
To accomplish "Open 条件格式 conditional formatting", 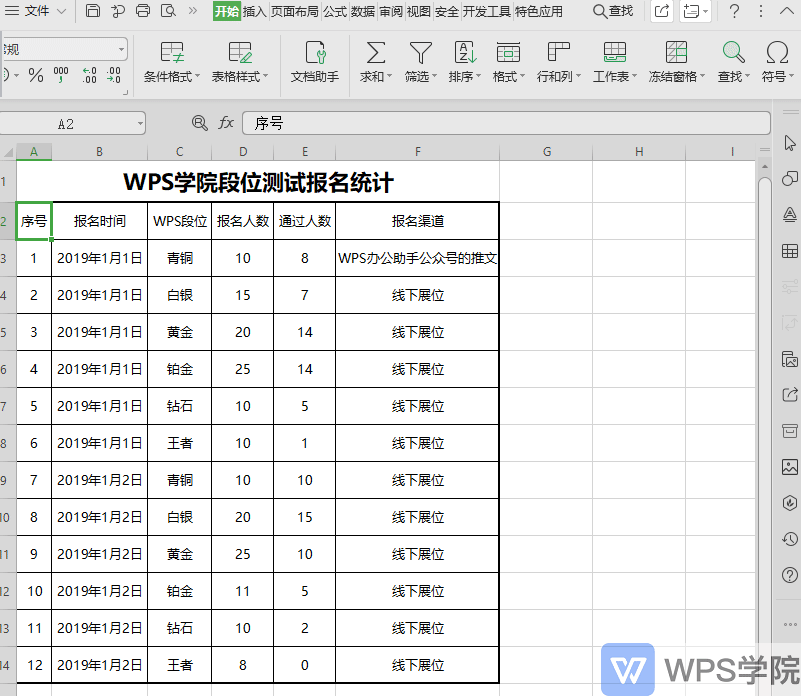I will 172,62.
